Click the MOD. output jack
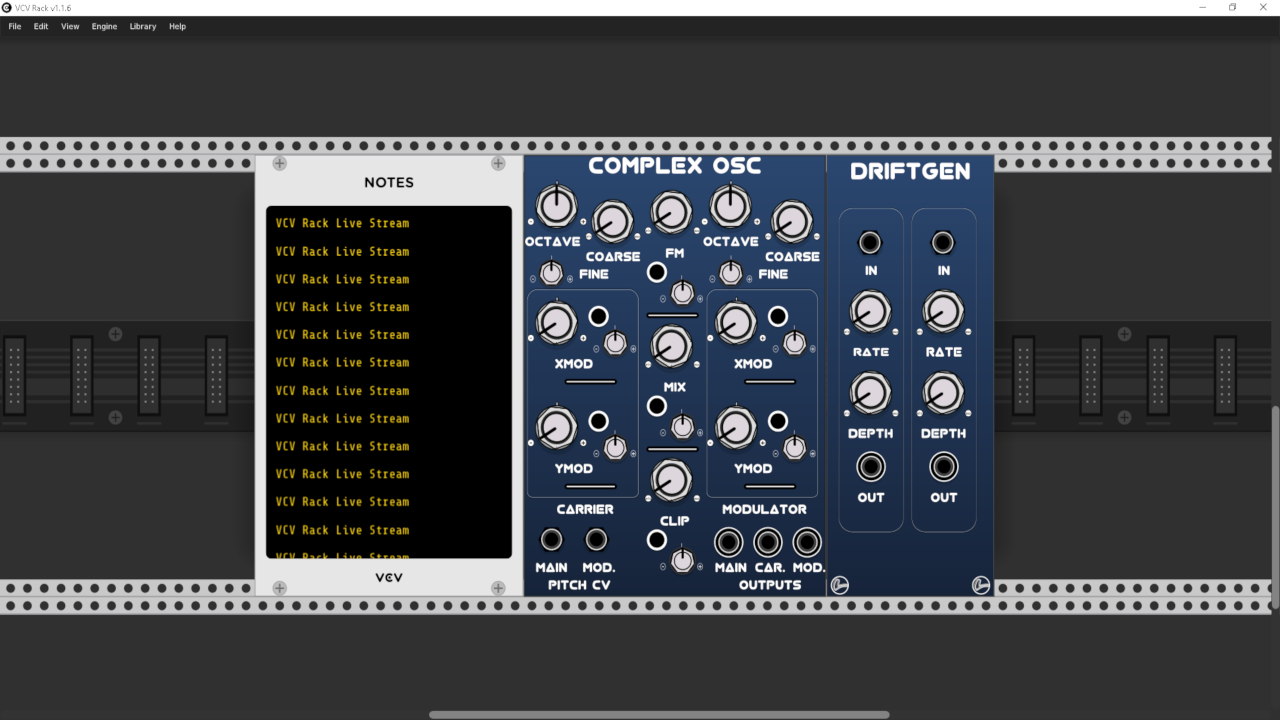The height and width of the screenshot is (720, 1280). (807, 542)
